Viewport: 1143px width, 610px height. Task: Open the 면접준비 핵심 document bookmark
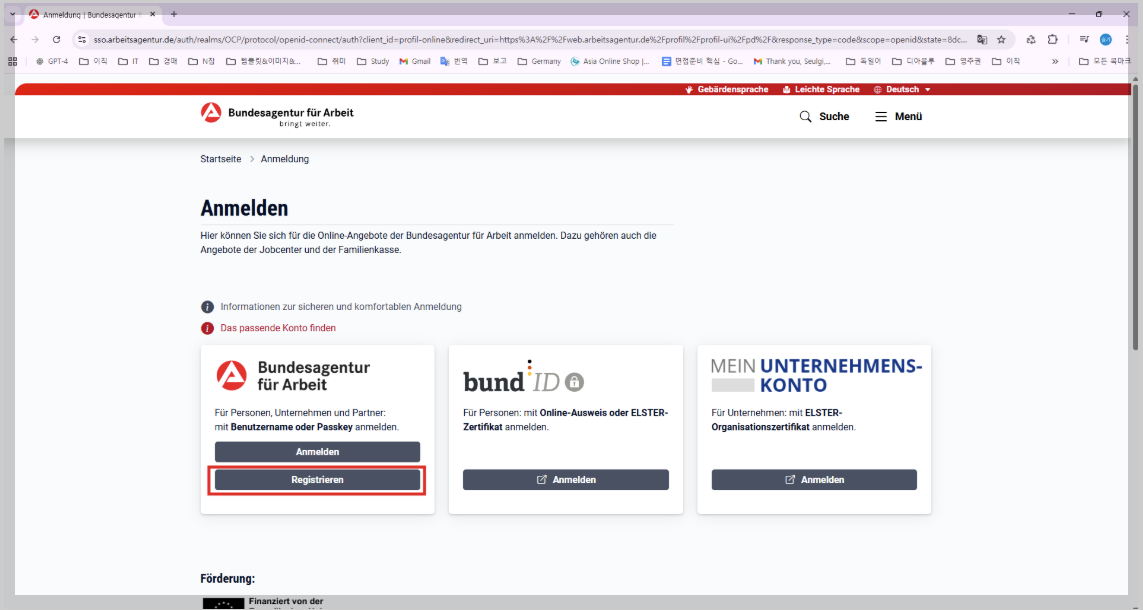click(702, 61)
